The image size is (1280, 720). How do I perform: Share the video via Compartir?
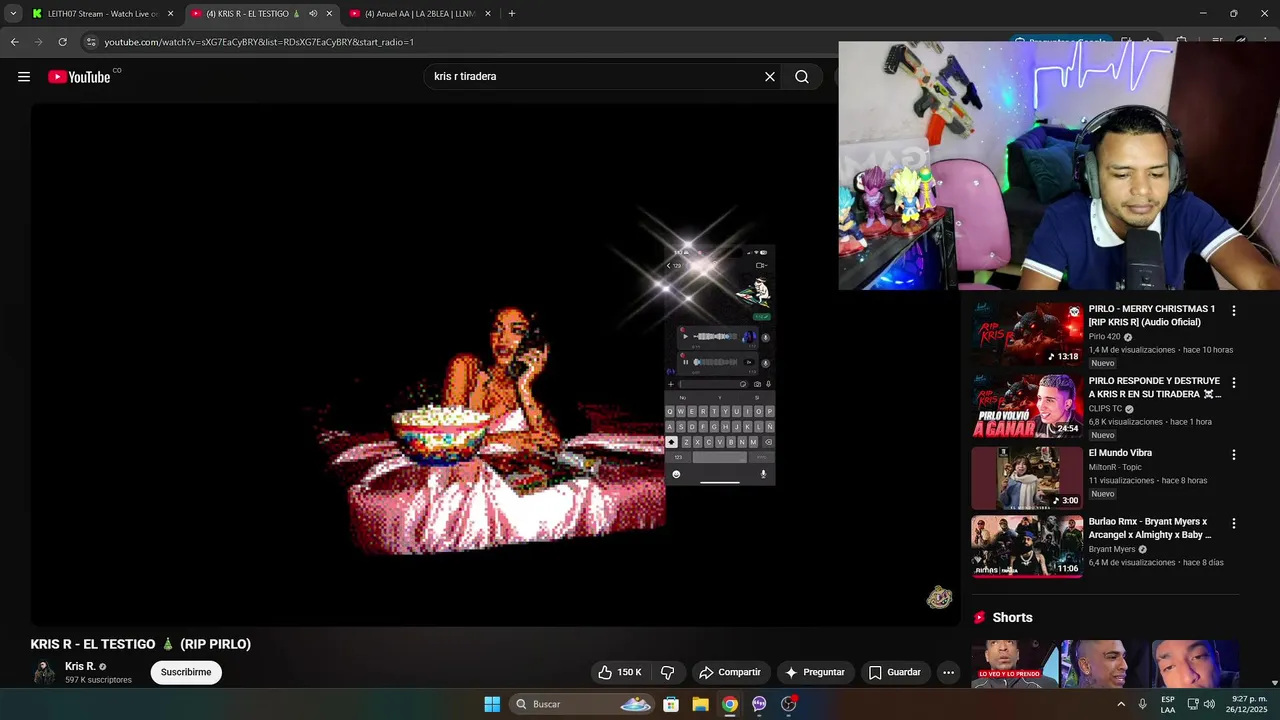730,672
